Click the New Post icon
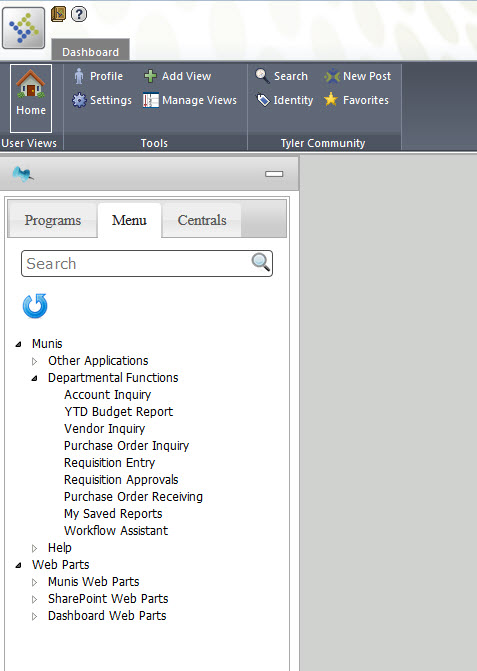Image resolution: width=477 pixels, height=671 pixels. coord(332,76)
